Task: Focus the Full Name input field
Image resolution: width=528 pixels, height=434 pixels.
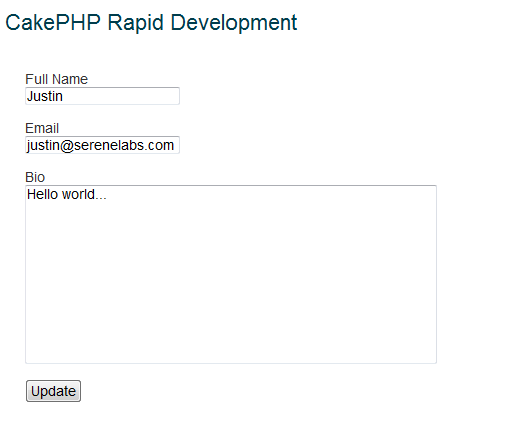Action: 102,96
